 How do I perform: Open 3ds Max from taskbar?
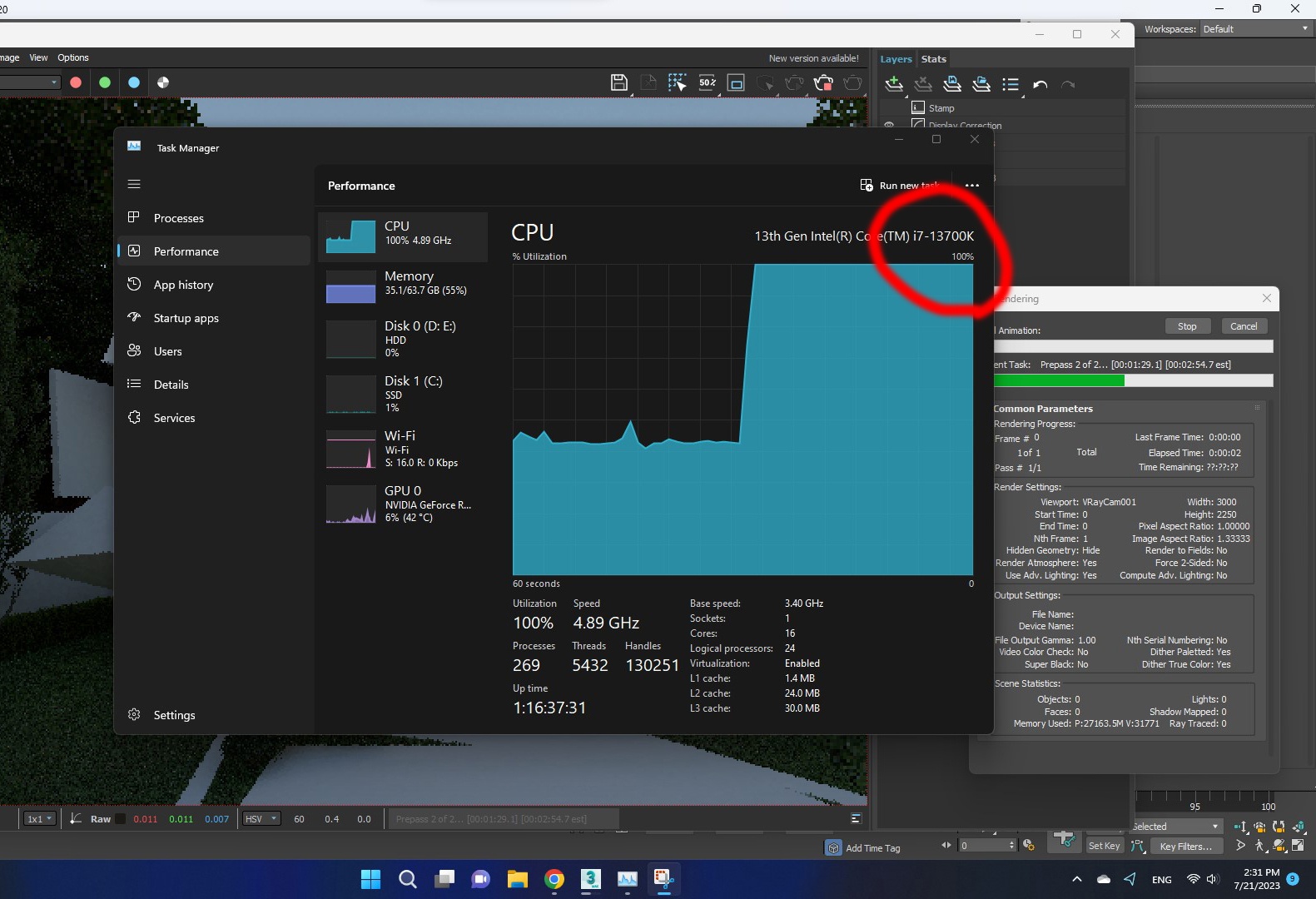pyautogui.click(x=590, y=879)
